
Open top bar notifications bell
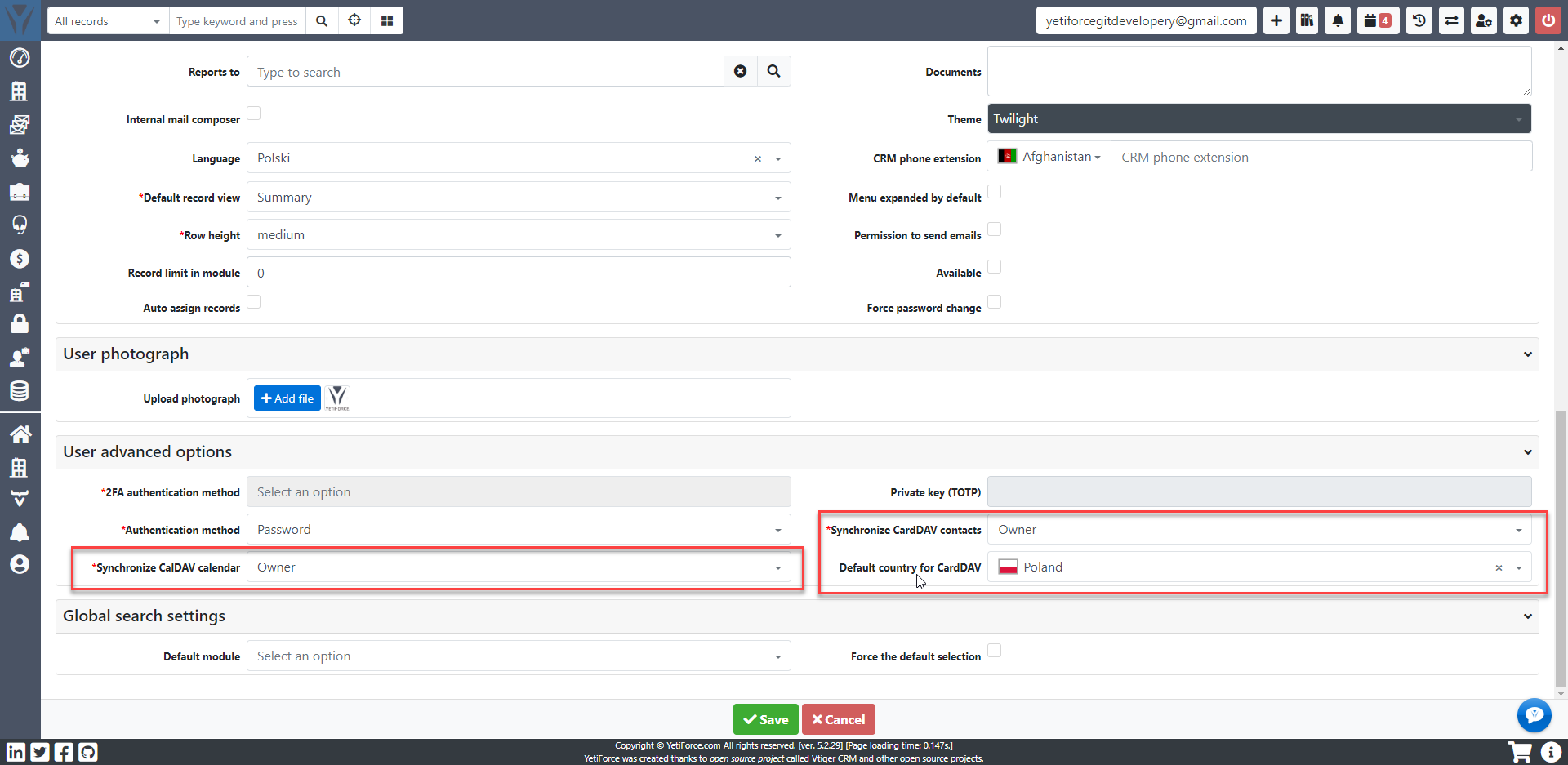pyautogui.click(x=1338, y=20)
